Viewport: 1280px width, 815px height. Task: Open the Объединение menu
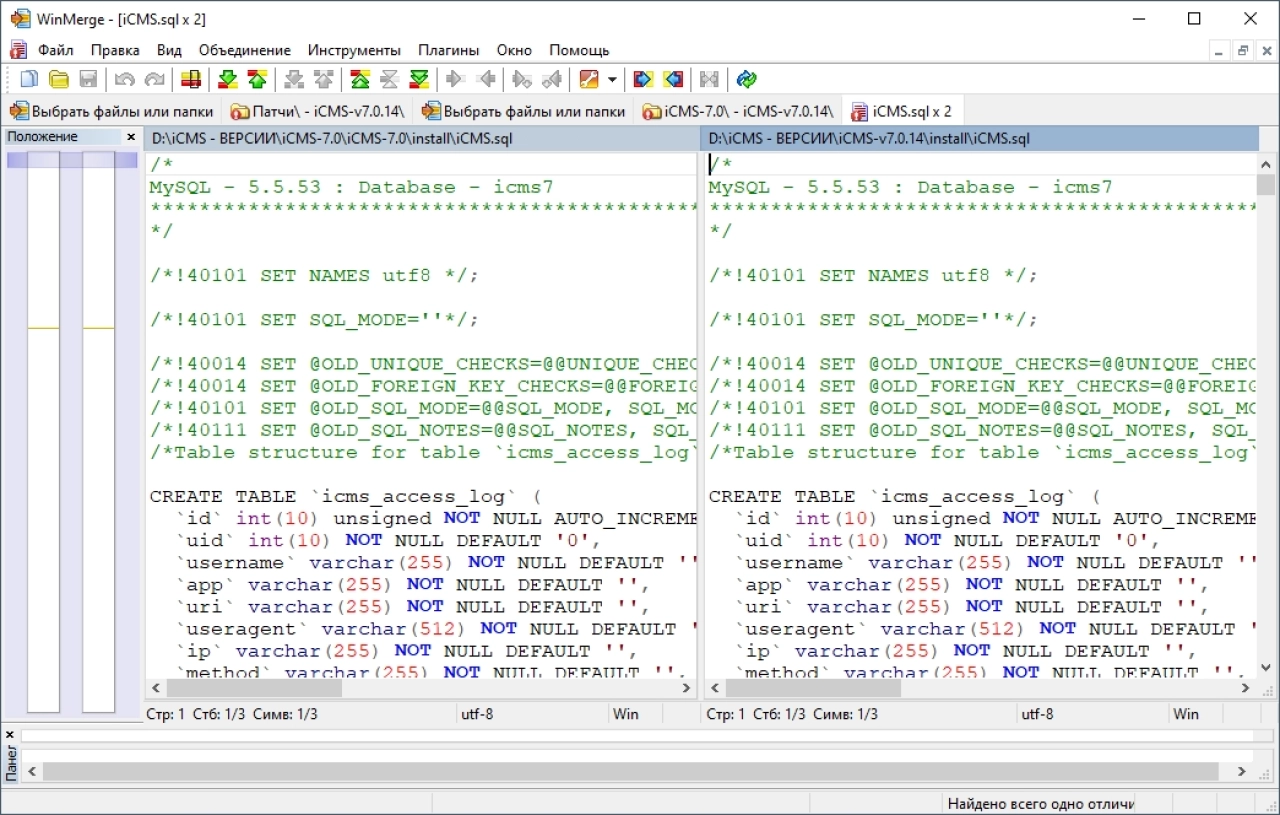(x=245, y=50)
